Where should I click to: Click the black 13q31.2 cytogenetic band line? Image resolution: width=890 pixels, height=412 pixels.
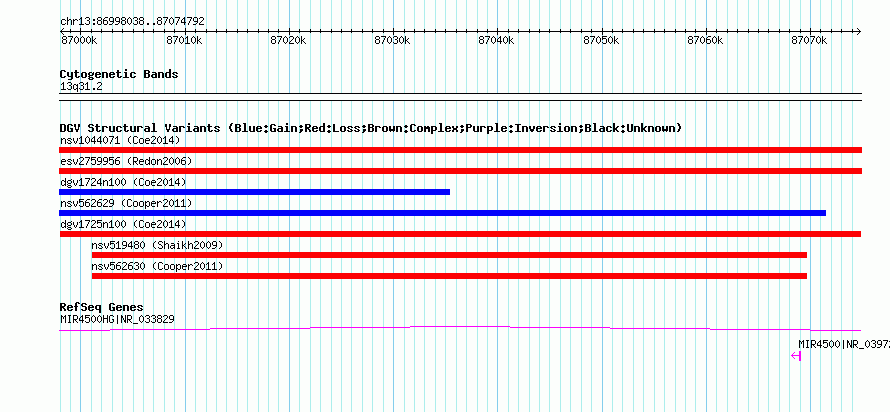click(x=460, y=97)
